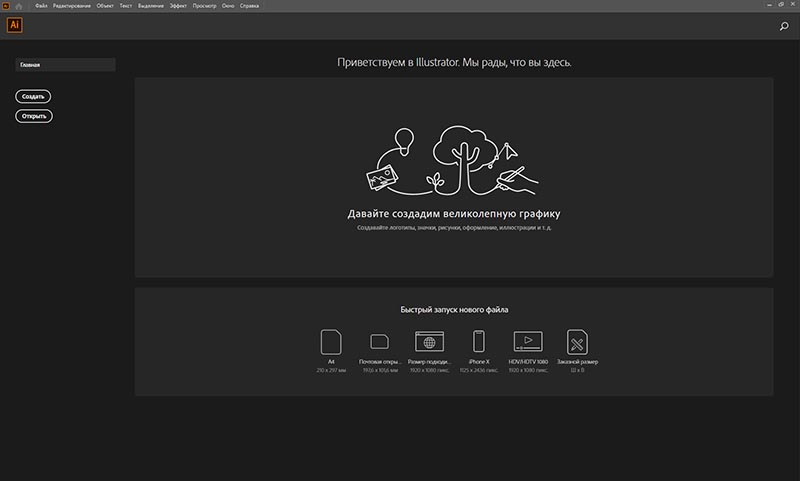
Task: Click the Быстрый запуск нового файла heading
Action: pos(454,310)
